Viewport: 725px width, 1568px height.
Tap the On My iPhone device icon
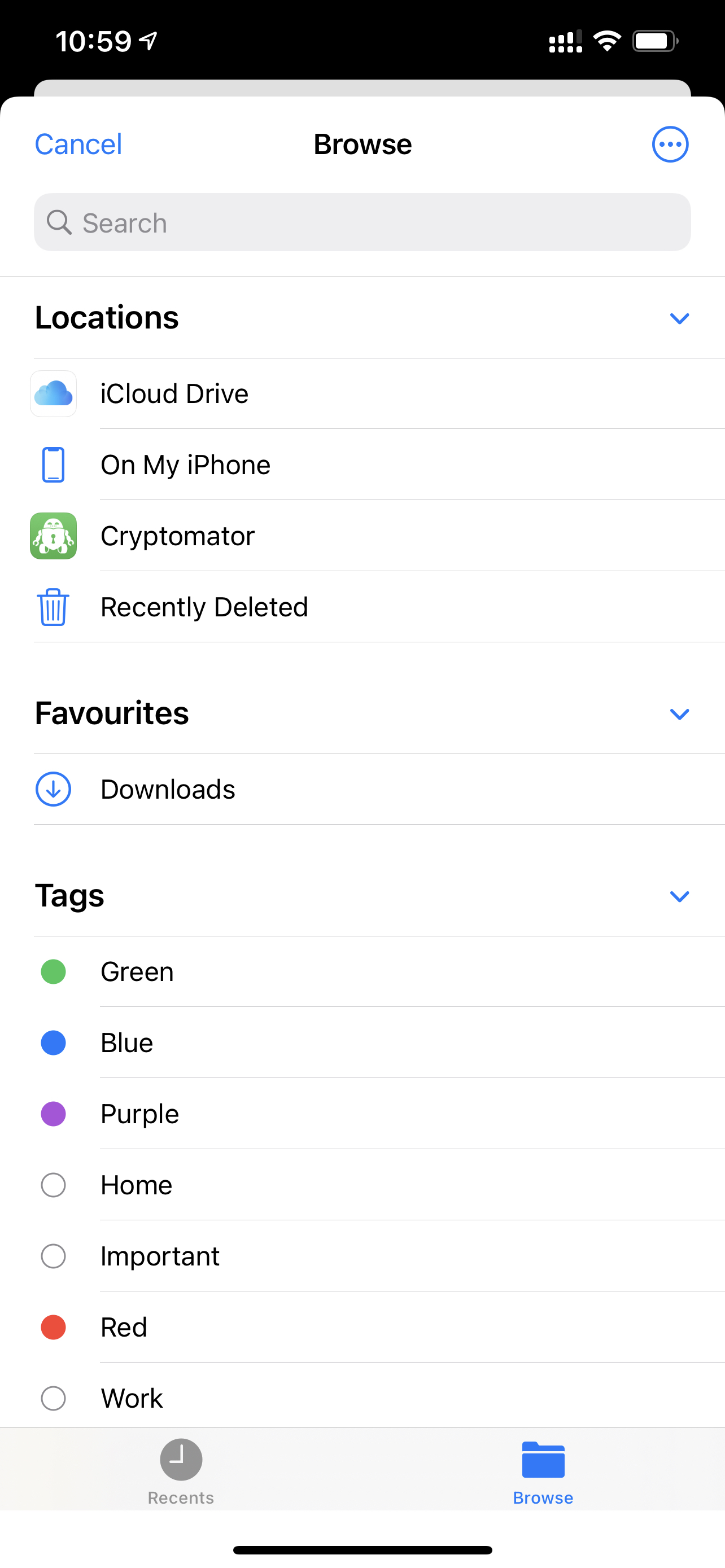[54, 465]
